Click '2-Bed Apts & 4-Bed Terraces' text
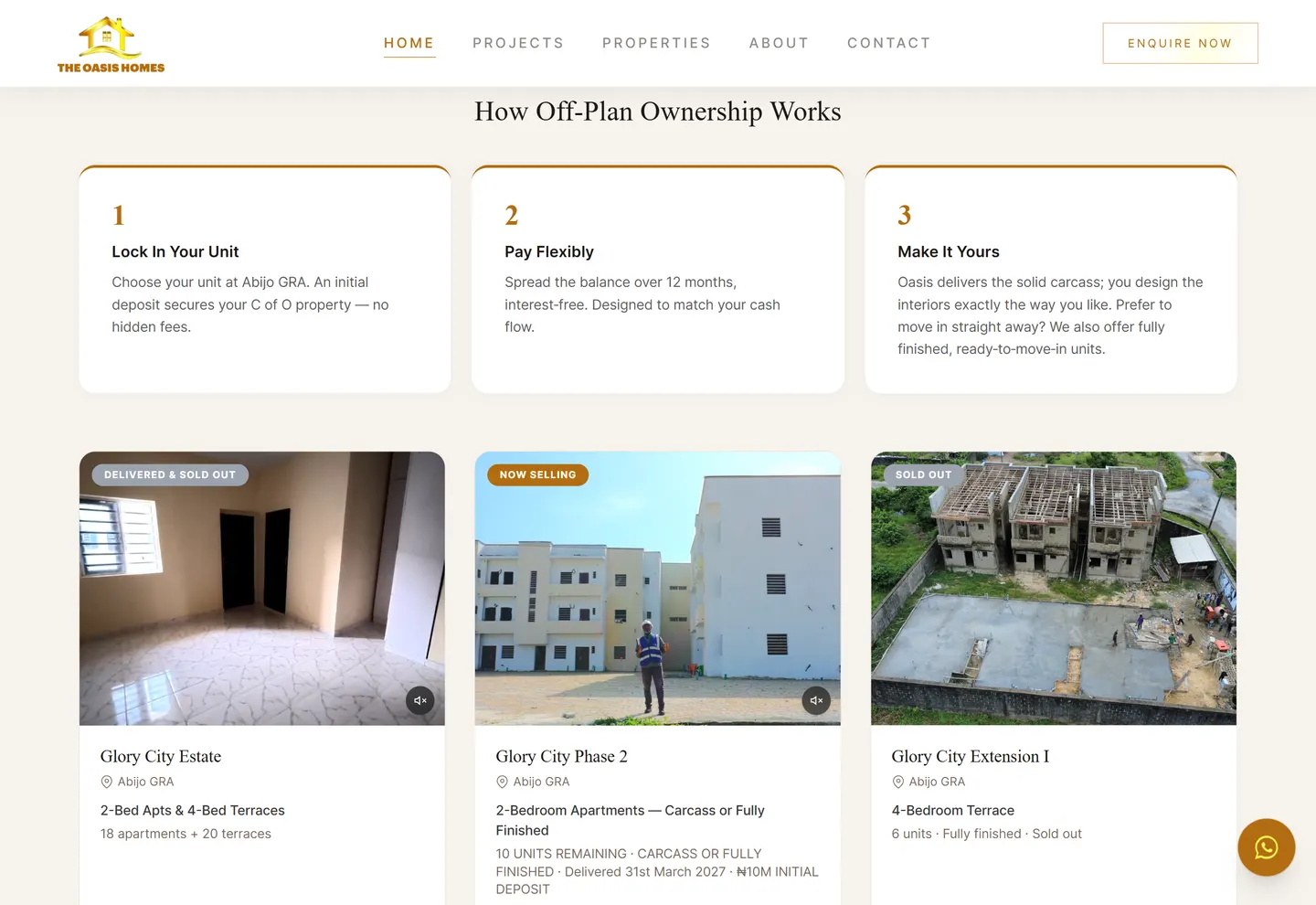The width and height of the screenshot is (1316, 905). click(x=193, y=810)
